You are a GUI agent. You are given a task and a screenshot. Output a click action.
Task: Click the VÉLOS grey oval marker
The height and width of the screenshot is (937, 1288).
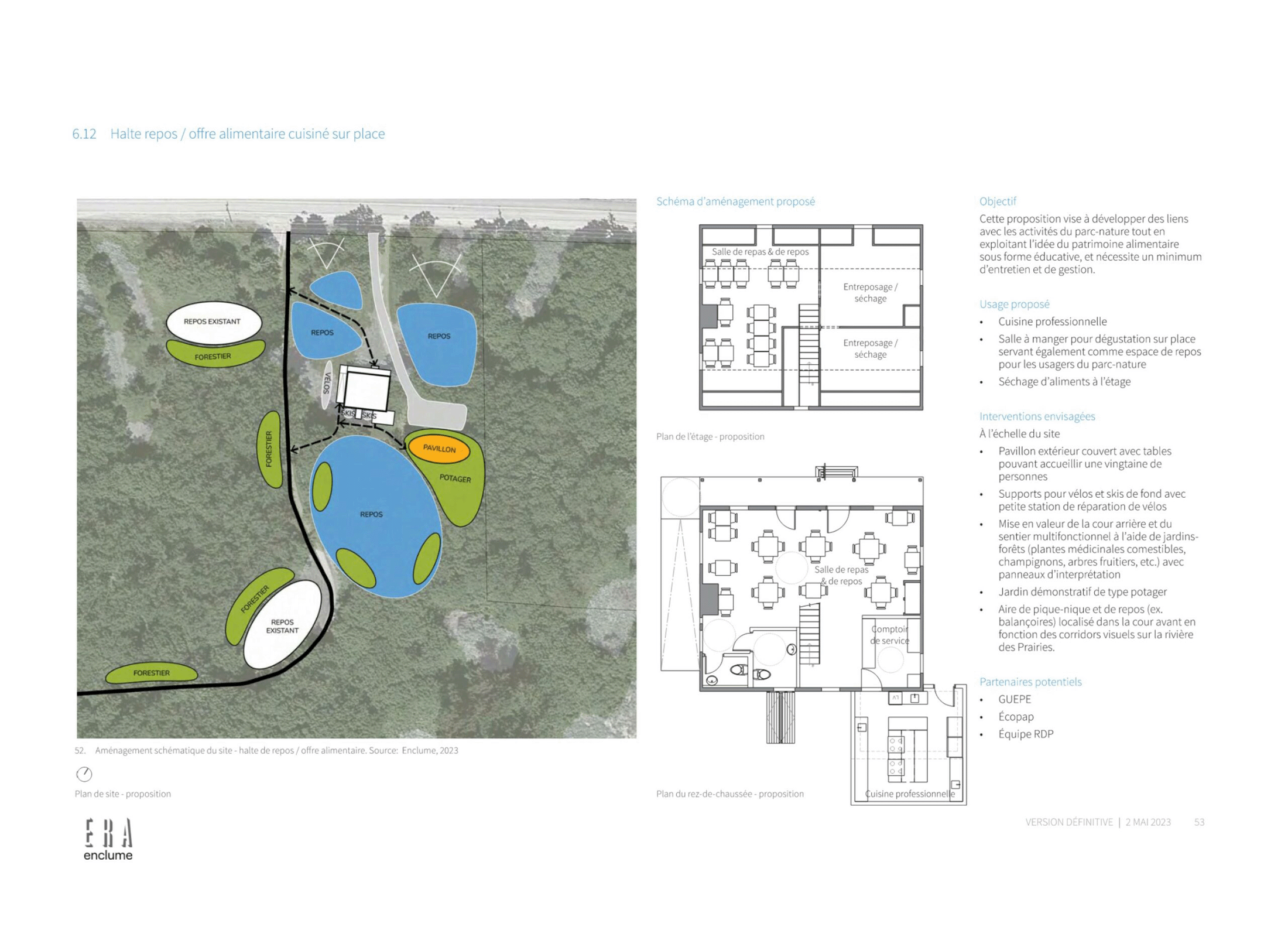[x=327, y=384]
